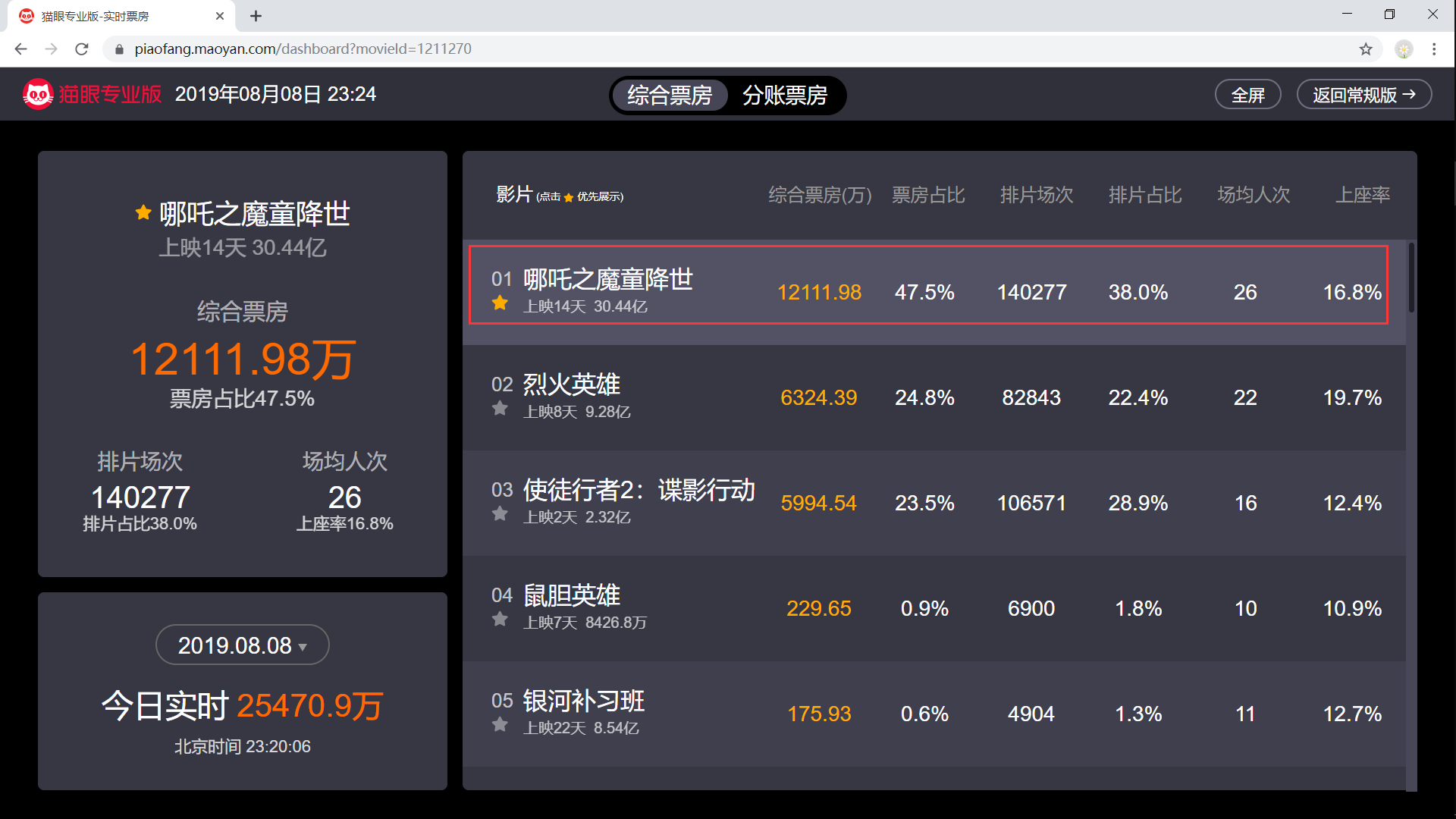
Task: Click the 排片占比 column header
Action: click(1145, 195)
